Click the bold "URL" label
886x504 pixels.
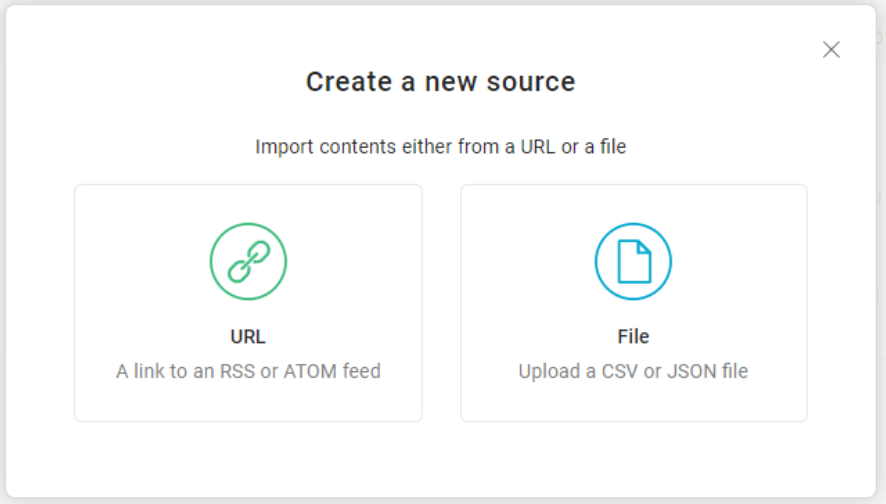(x=248, y=337)
